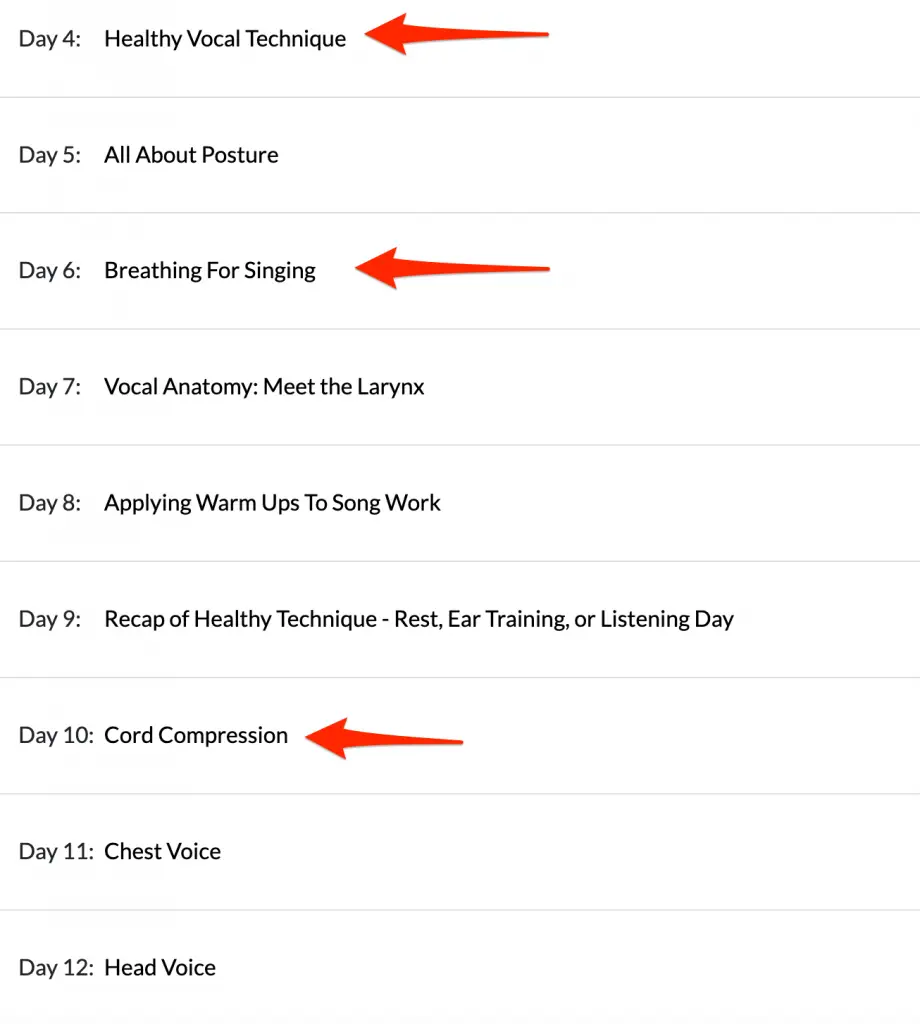Click the Day 9 label
This screenshot has width=920, height=1024.
[50, 620]
